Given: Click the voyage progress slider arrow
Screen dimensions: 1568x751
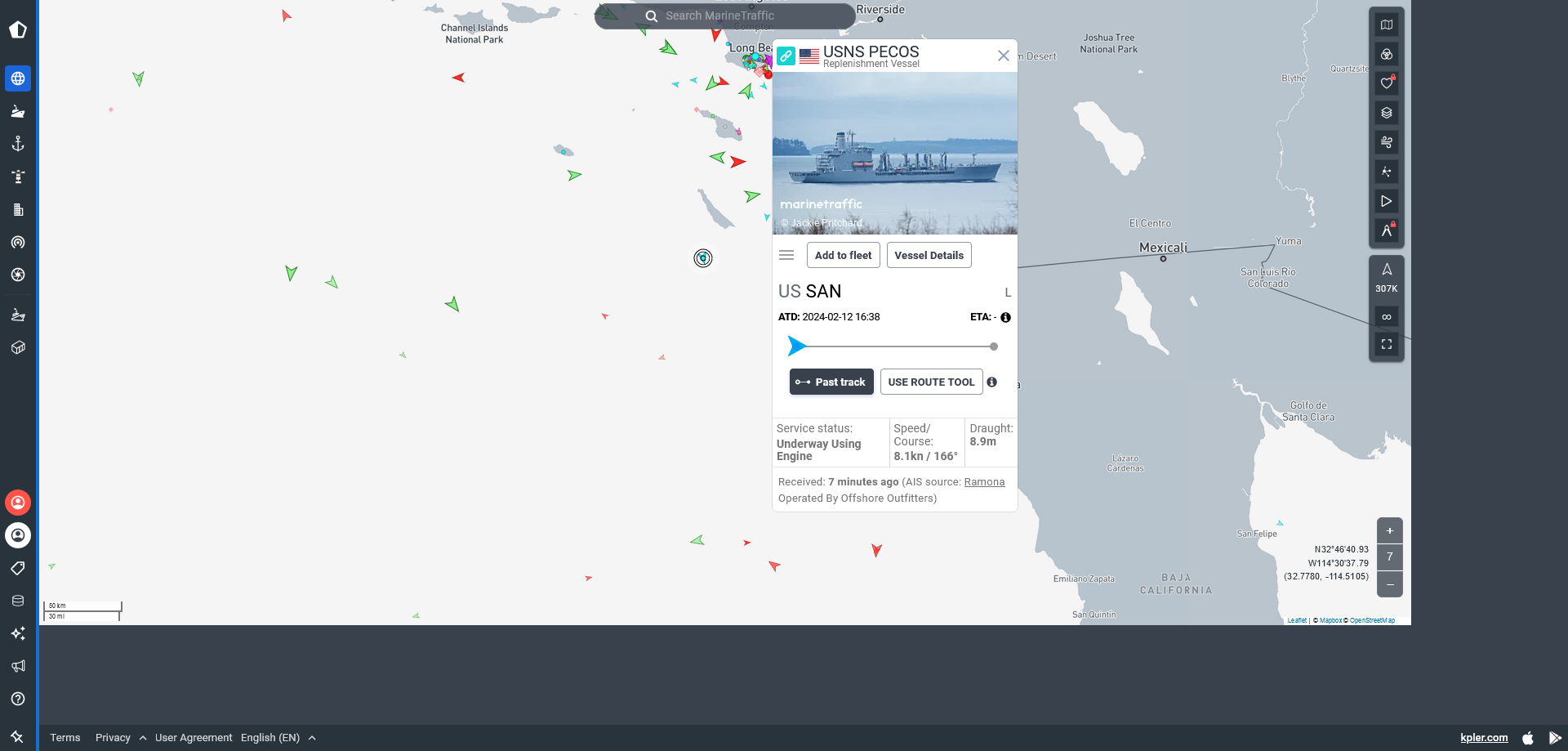Looking at the screenshot, I should point(797,346).
